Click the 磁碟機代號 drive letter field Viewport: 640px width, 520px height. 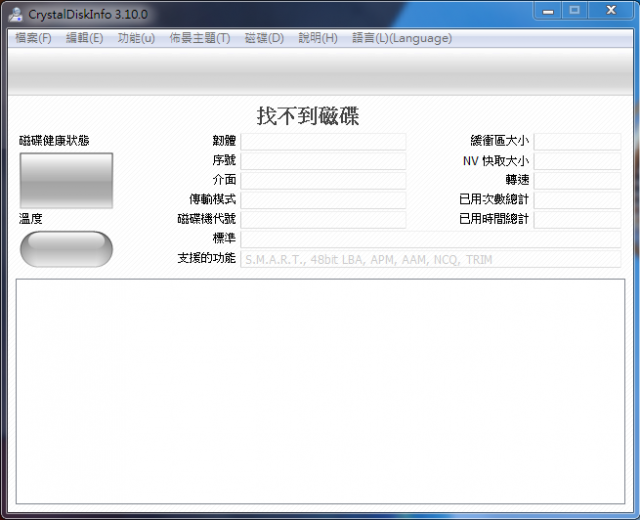323,220
